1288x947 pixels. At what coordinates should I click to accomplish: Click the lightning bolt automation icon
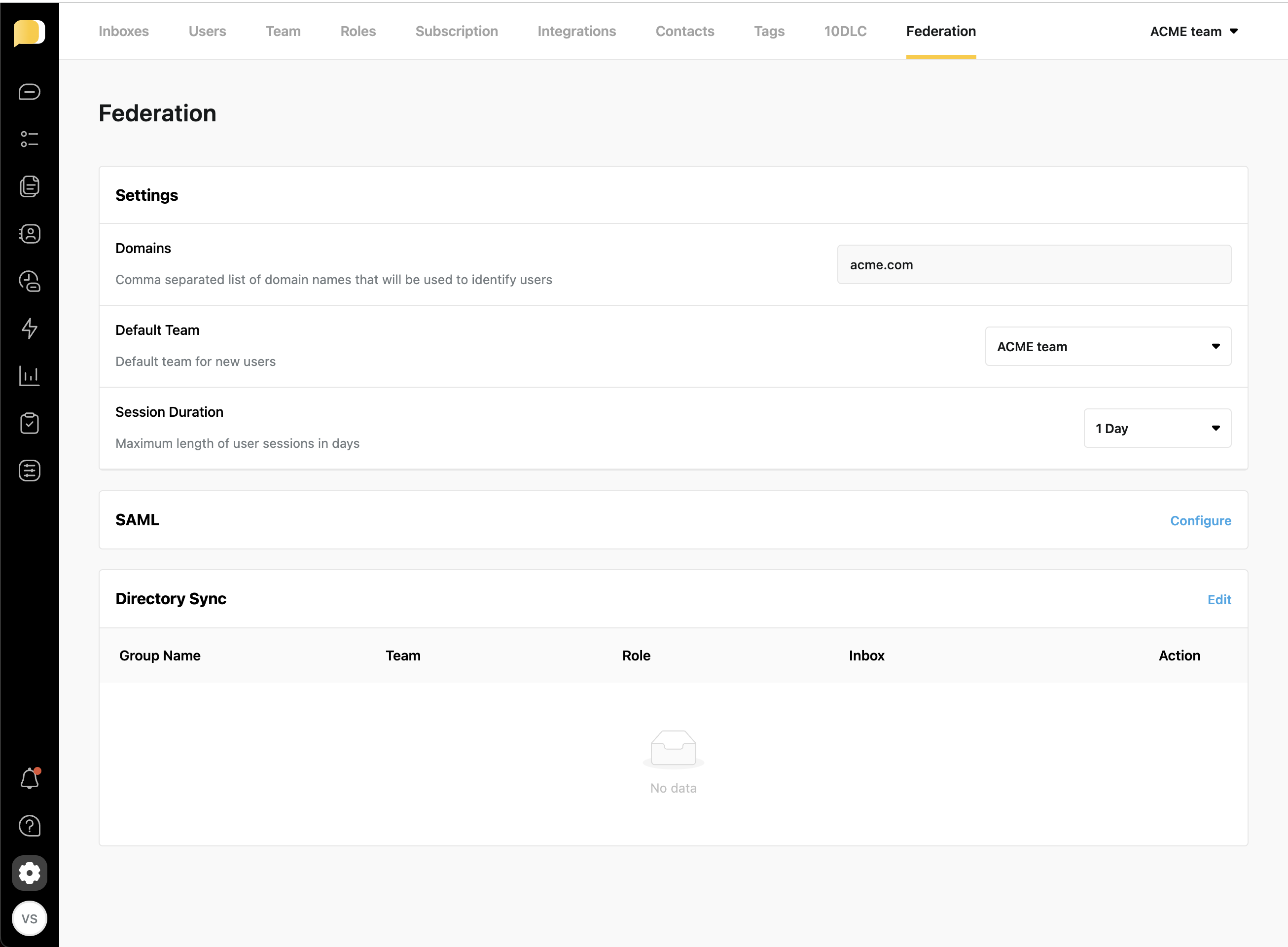pyautogui.click(x=29, y=328)
